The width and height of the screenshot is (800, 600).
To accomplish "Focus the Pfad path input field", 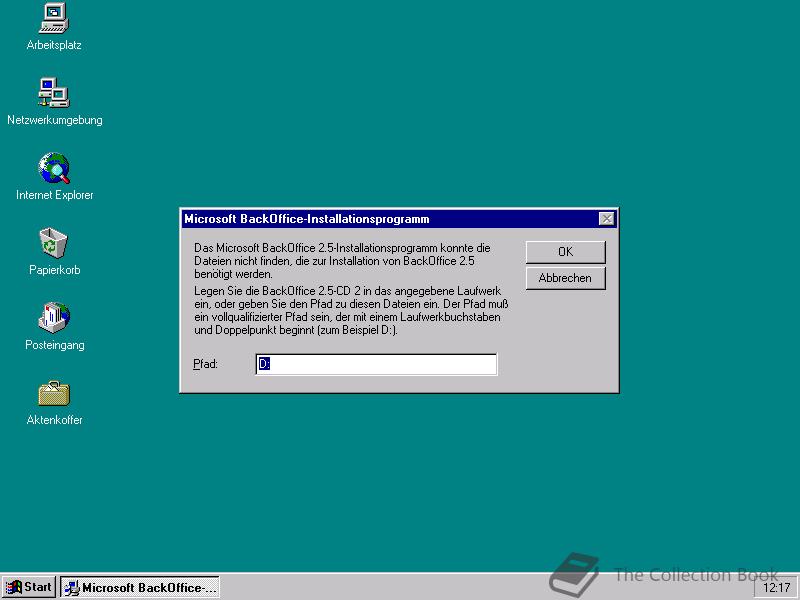I will coord(376,364).
